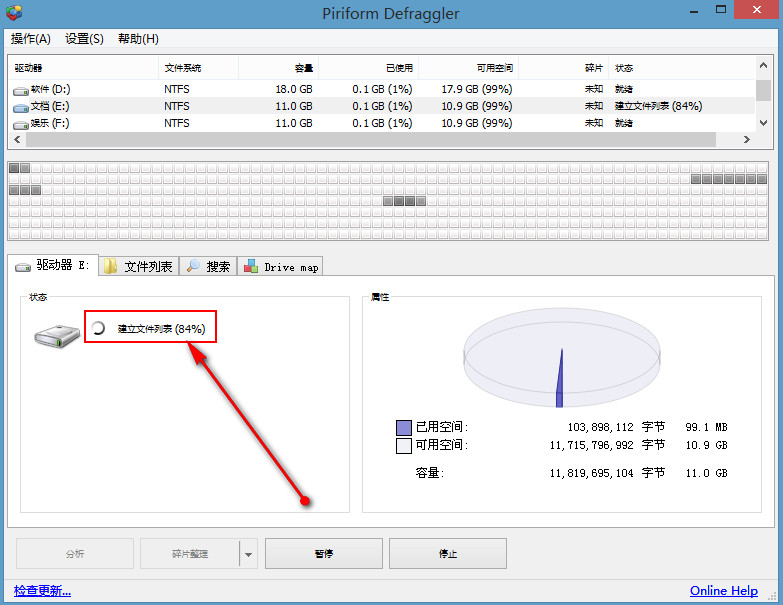Screen dimensions: 783x605
Task: Click the 11,715,796,992 bytes free value
Action: pyautogui.click(x=591, y=445)
